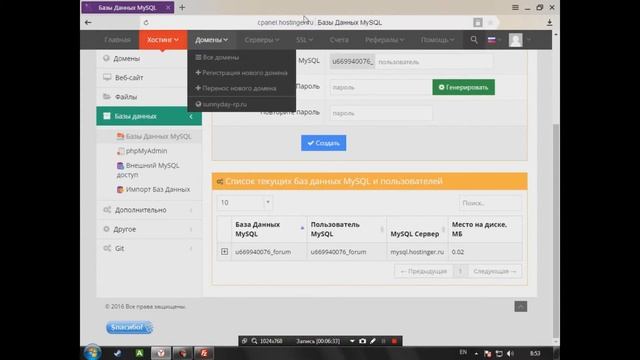This screenshot has width=640, height=360.
Task: Open the volume speaker tray icon
Action: tap(510, 353)
